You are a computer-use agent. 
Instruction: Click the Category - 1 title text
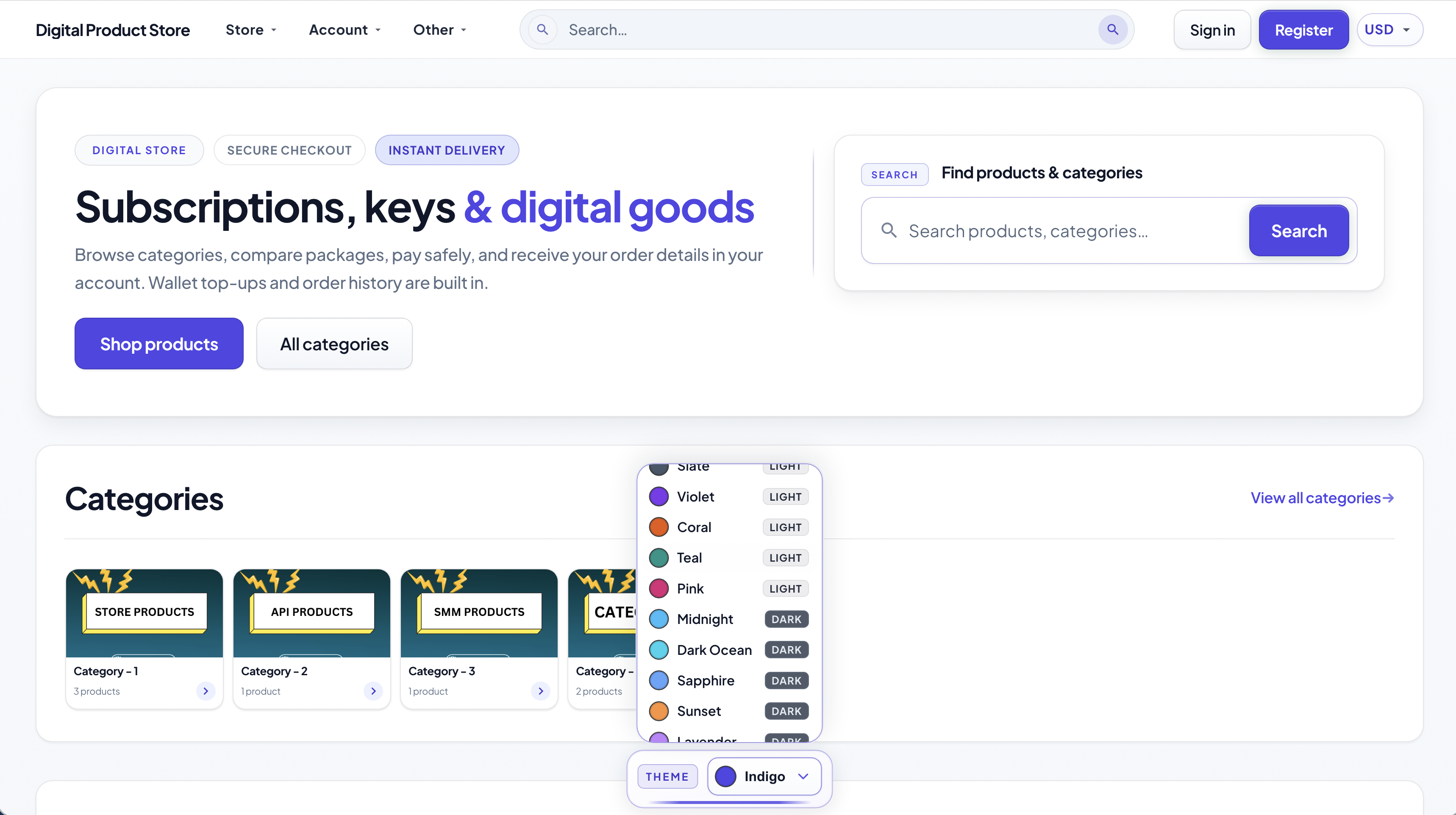[x=106, y=671]
